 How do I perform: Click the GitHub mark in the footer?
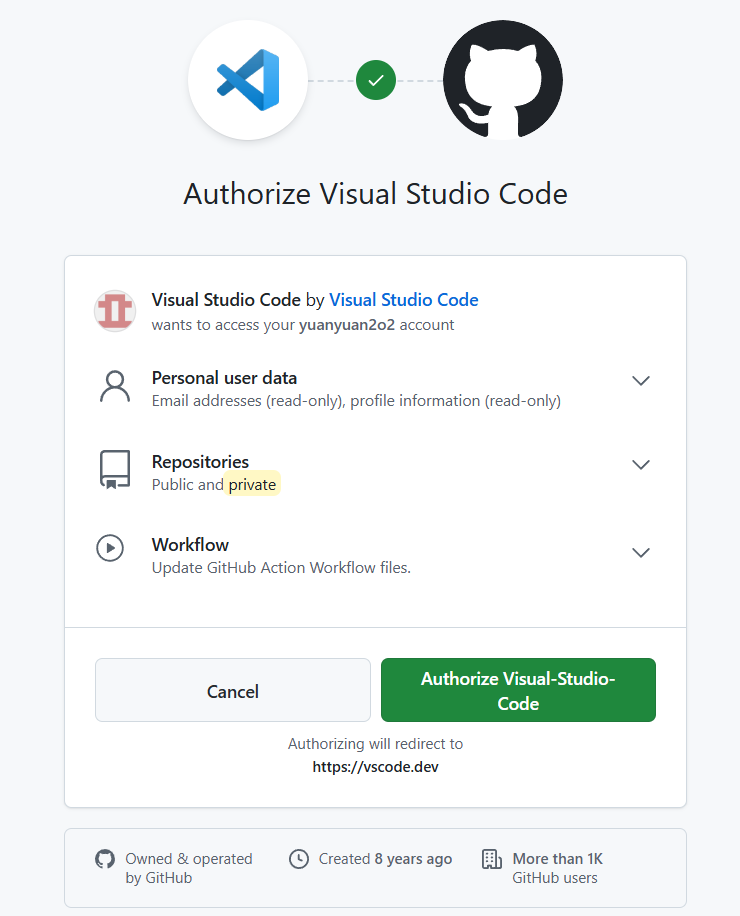[x=105, y=858]
